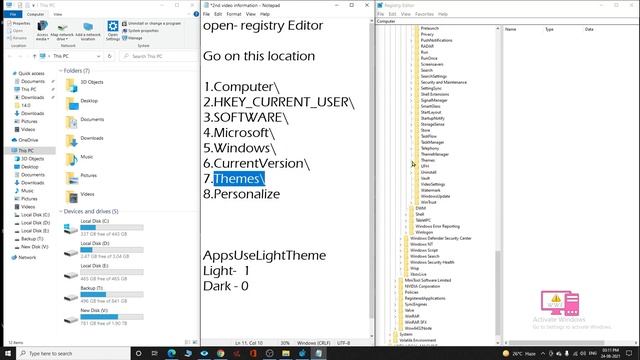640x360 pixels.
Task: Click the 8.Personalize line in Notepad
Action: click(x=242, y=194)
